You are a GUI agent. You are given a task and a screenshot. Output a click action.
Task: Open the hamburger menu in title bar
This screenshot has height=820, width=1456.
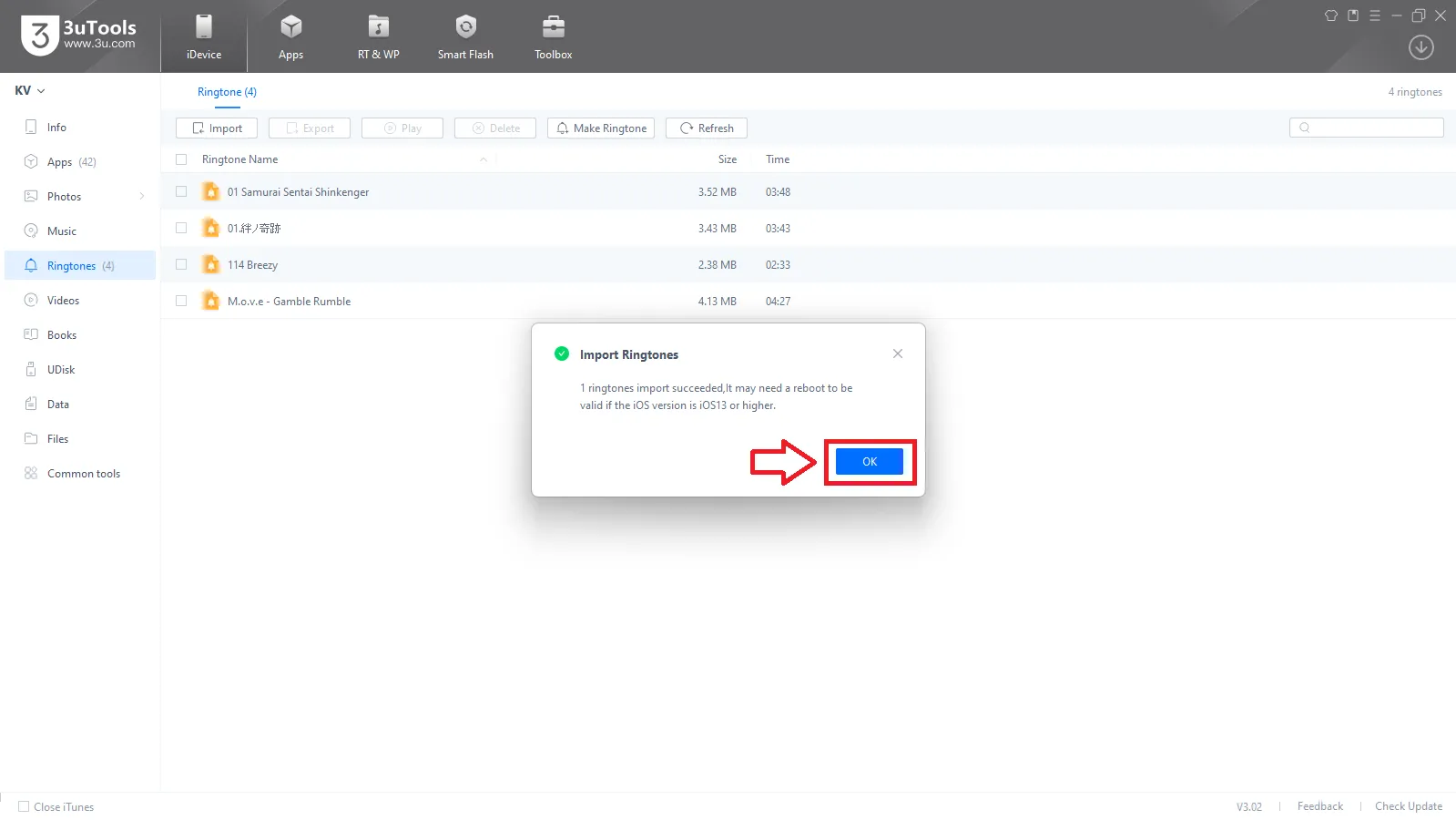point(1374,15)
